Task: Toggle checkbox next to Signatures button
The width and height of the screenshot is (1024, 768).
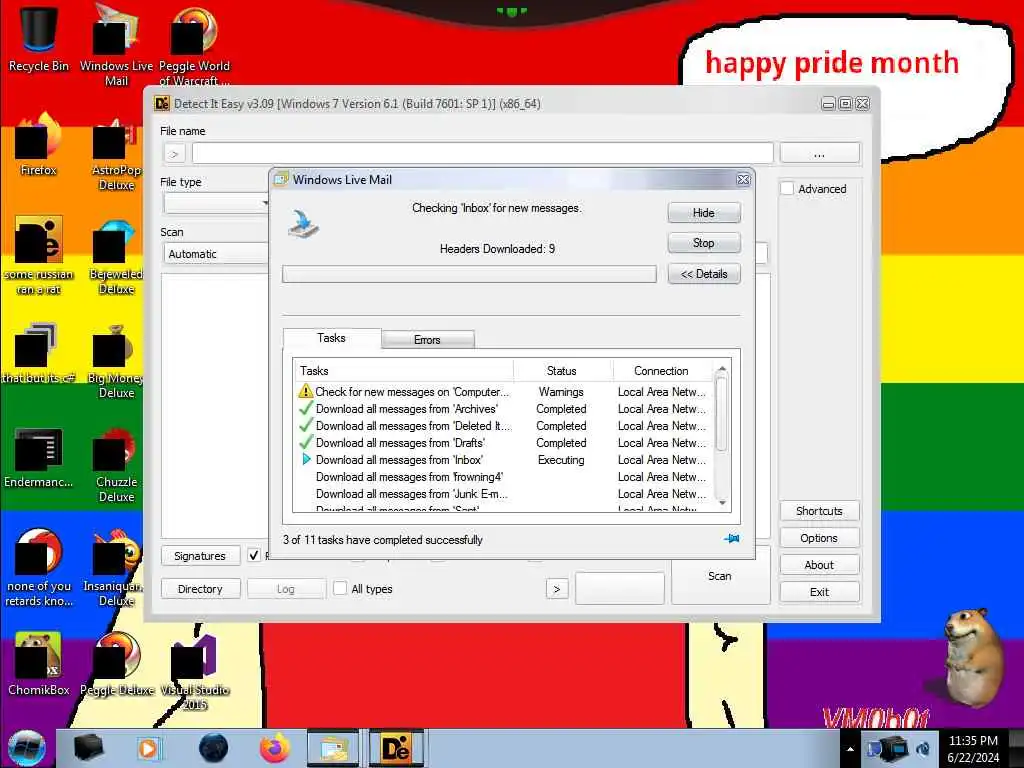Action: tap(253, 555)
